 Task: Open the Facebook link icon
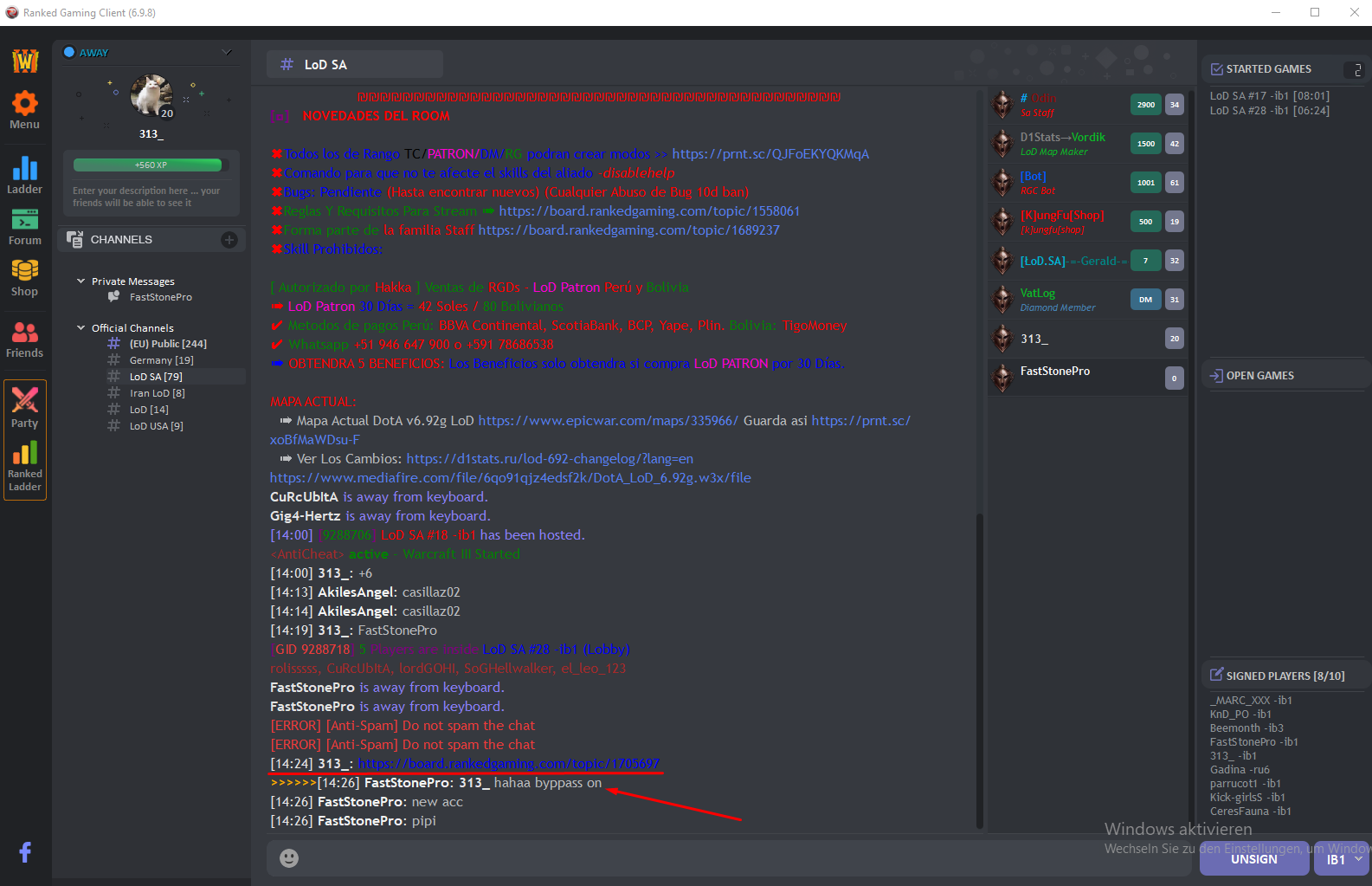25,852
